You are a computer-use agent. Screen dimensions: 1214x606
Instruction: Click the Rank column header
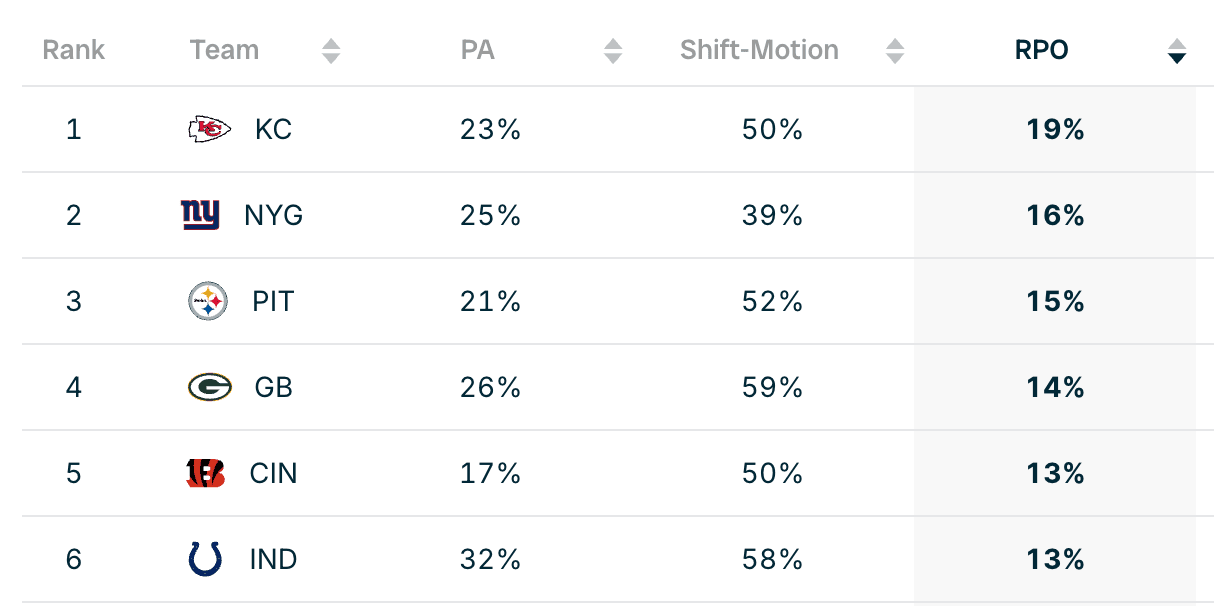pyautogui.click(x=74, y=50)
